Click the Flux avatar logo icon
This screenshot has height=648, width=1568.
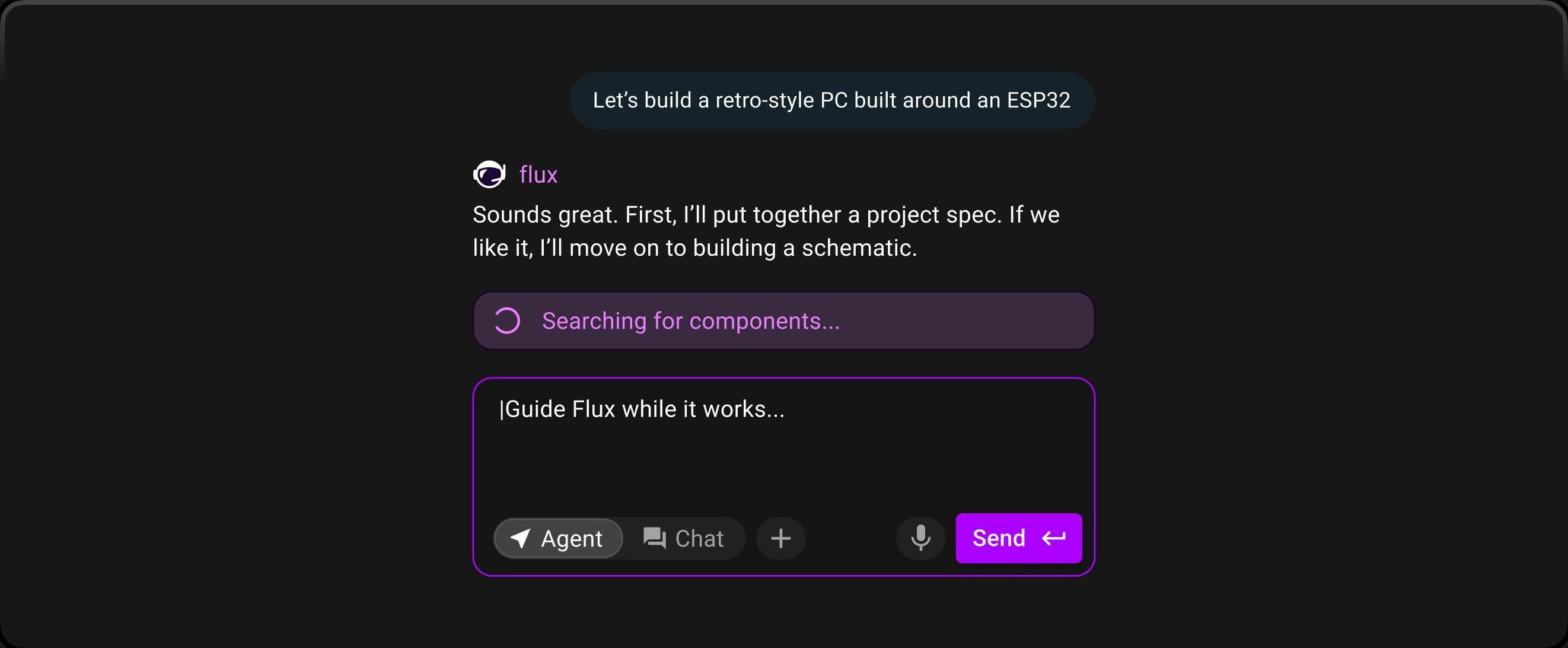click(489, 175)
